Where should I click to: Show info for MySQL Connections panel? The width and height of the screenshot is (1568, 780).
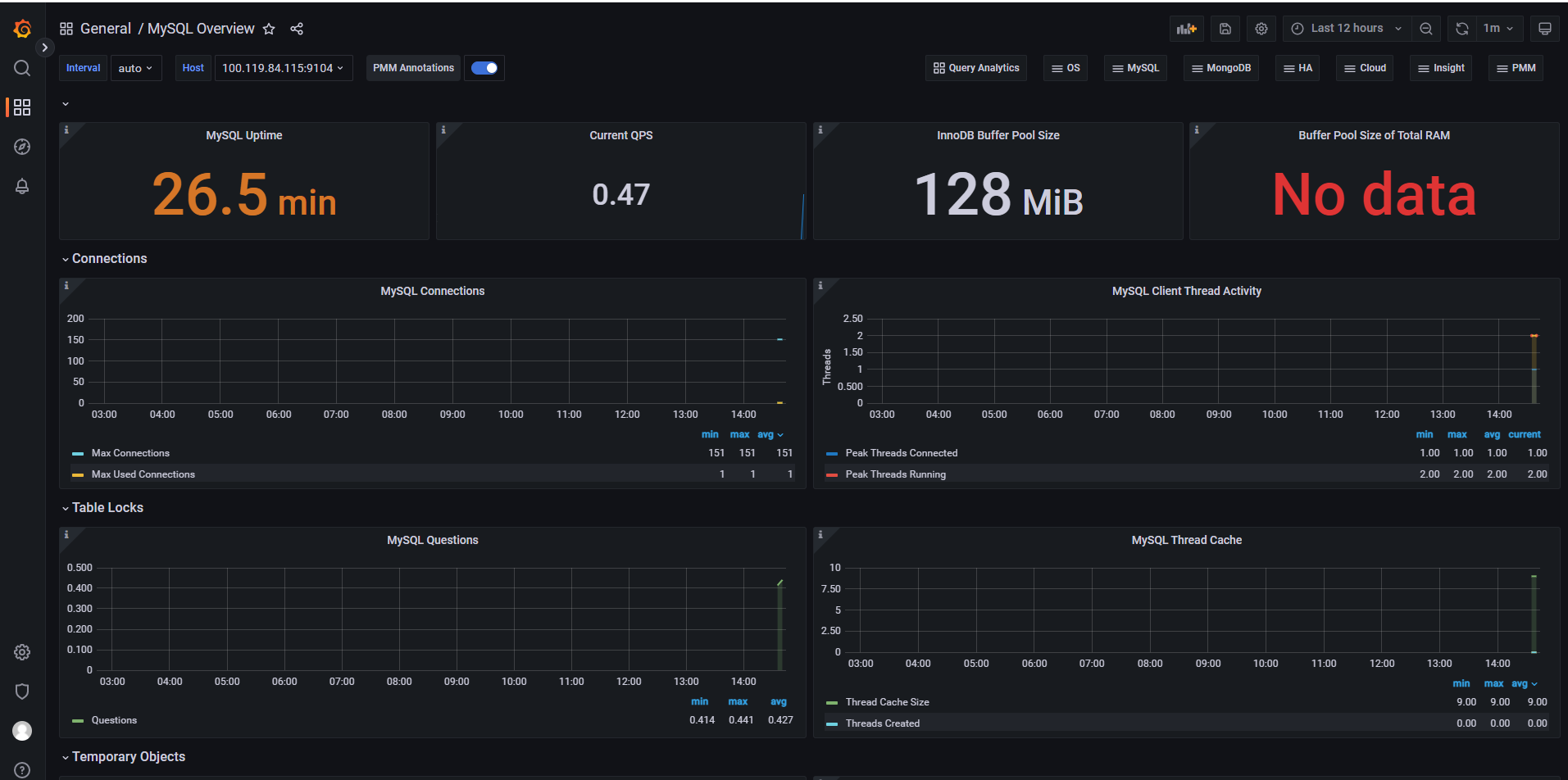[66, 285]
